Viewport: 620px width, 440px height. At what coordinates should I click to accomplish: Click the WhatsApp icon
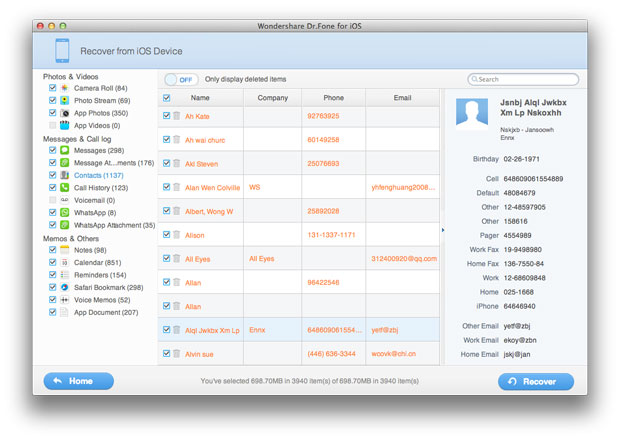pyautogui.click(x=64, y=212)
